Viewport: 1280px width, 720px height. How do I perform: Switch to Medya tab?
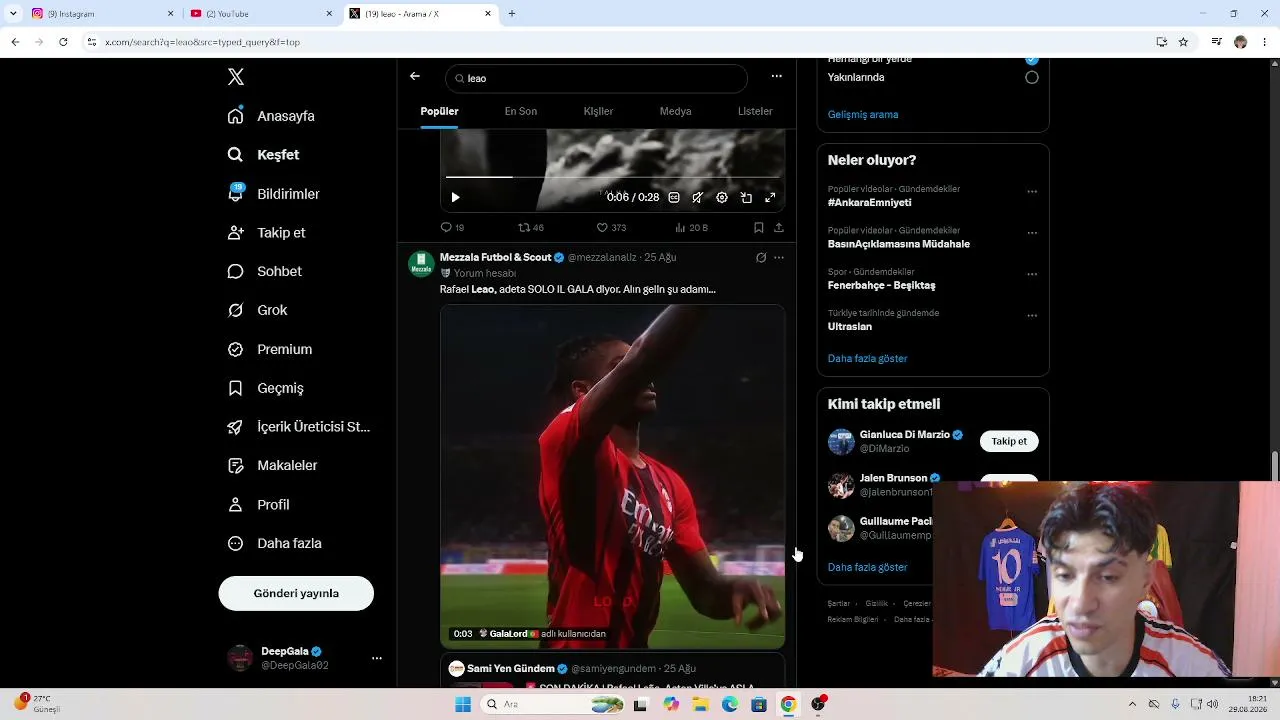tap(676, 111)
